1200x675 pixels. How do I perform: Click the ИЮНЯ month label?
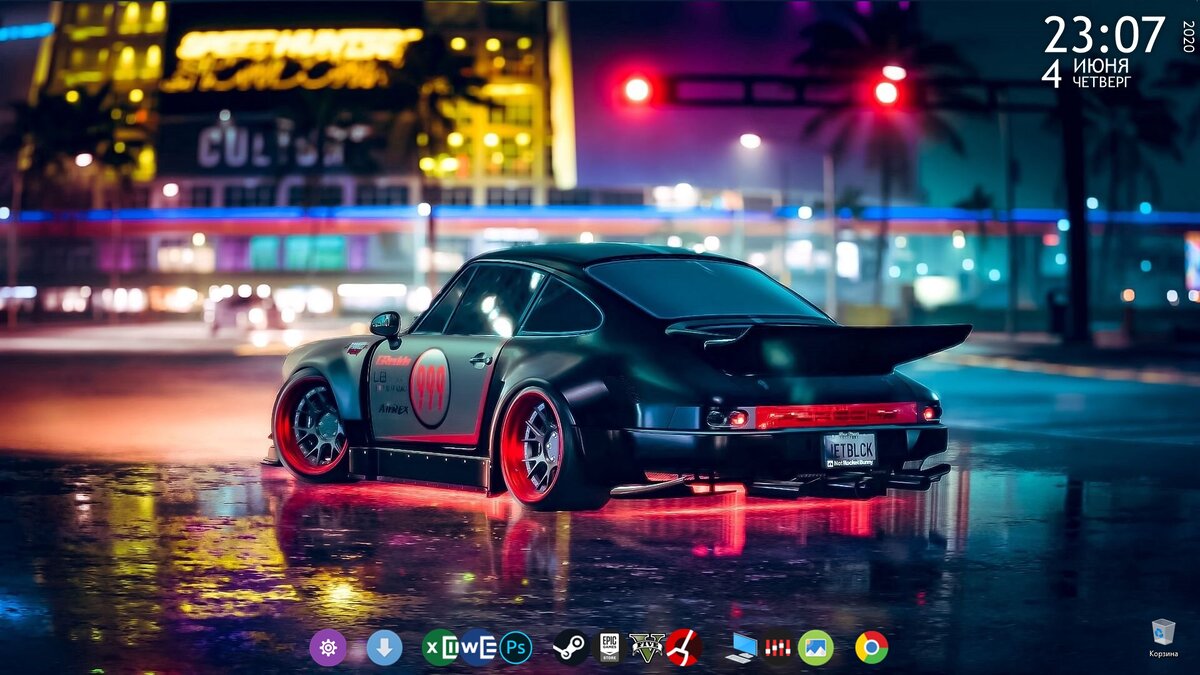click(1101, 66)
